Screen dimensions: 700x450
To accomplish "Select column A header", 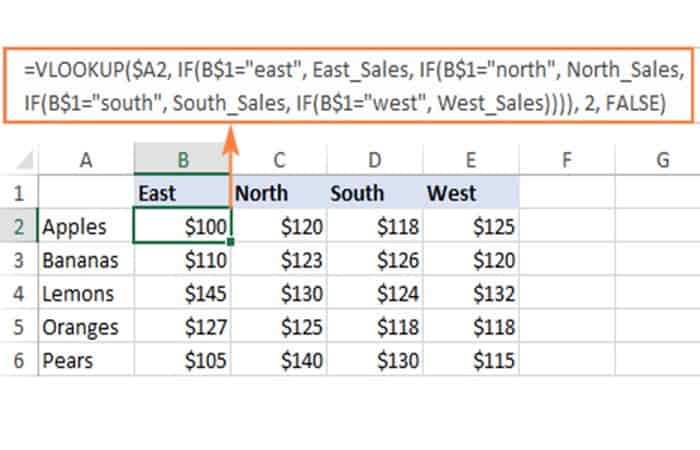I will (86, 158).
